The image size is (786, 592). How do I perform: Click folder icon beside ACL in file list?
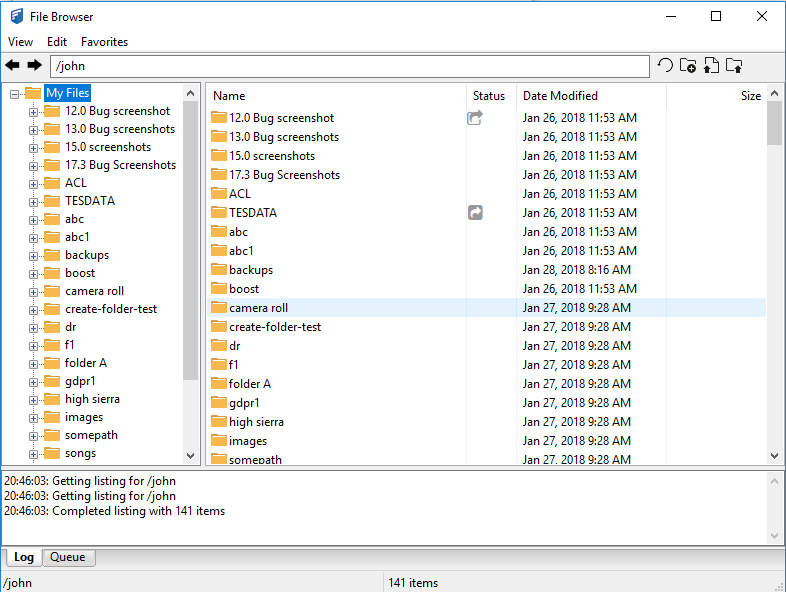tap(219, 193)
